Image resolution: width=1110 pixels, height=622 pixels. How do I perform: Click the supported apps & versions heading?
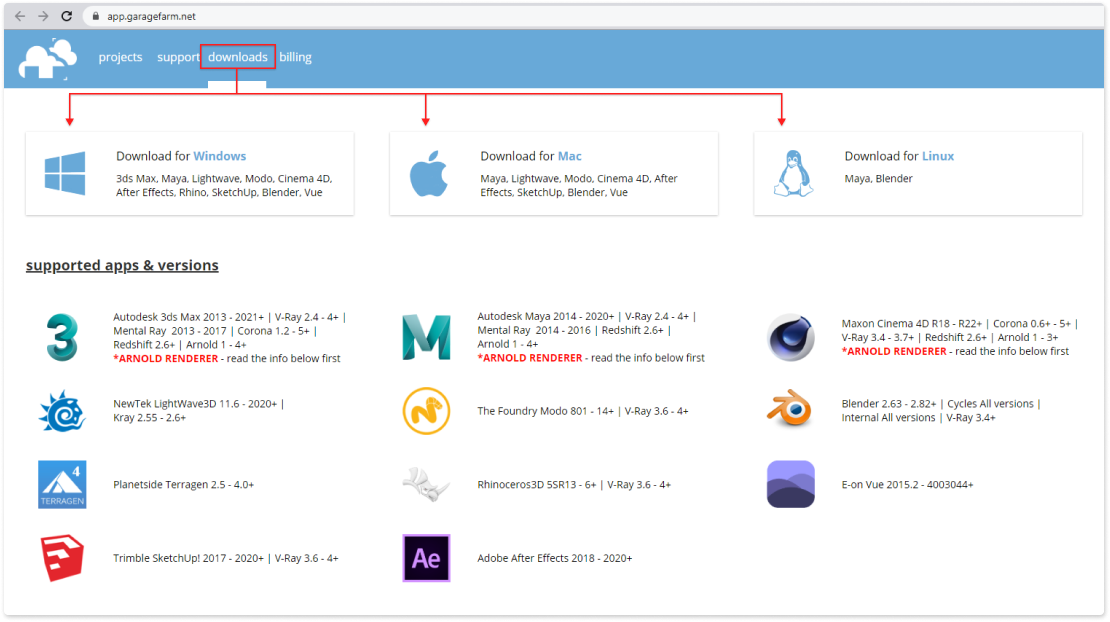click(x=122, y=265)
